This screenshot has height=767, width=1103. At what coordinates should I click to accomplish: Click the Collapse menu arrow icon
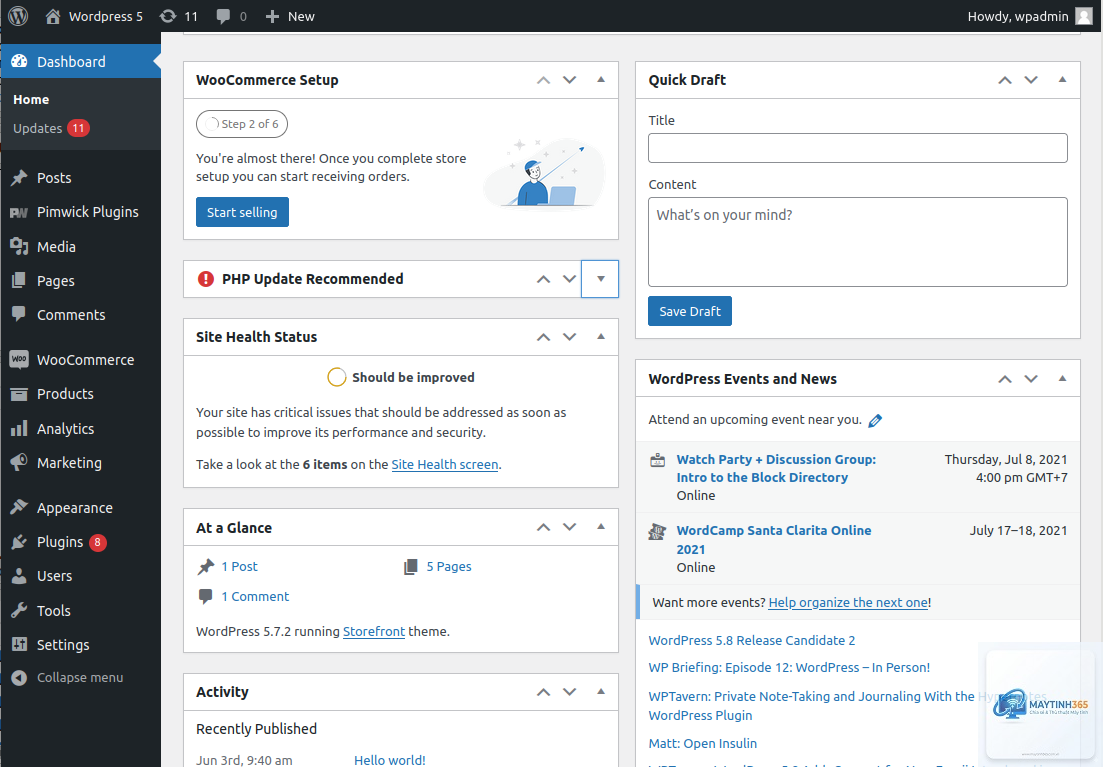click(19, 678)
